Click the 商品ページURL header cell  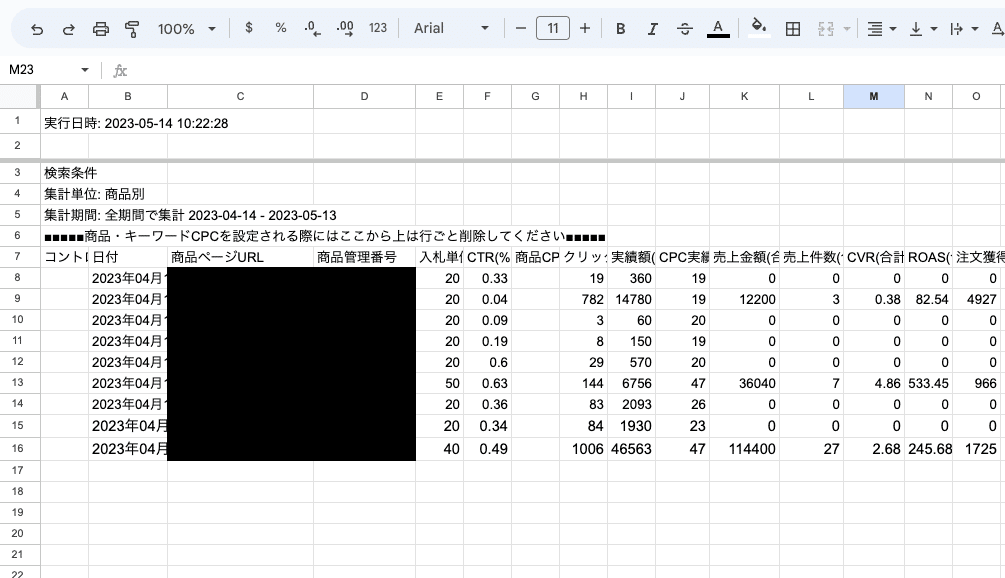pos(240,257)
